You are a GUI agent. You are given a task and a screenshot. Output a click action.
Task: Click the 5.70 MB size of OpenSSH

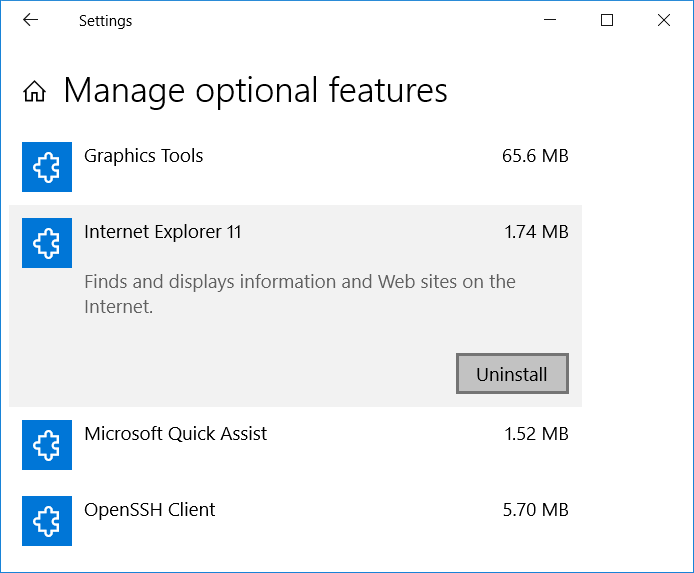click(x=535, y=510)
